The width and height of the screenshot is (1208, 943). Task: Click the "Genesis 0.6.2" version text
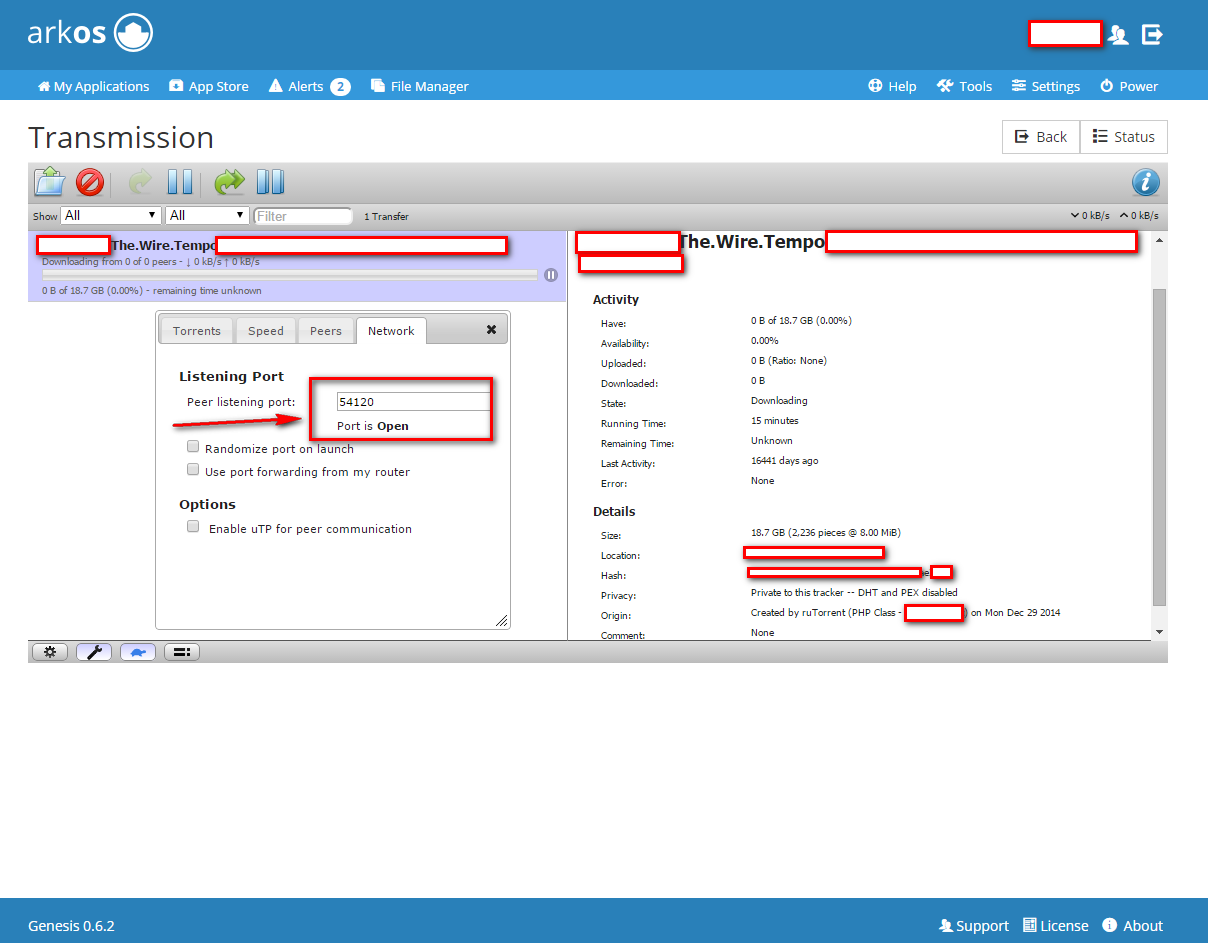click(71, 925)
